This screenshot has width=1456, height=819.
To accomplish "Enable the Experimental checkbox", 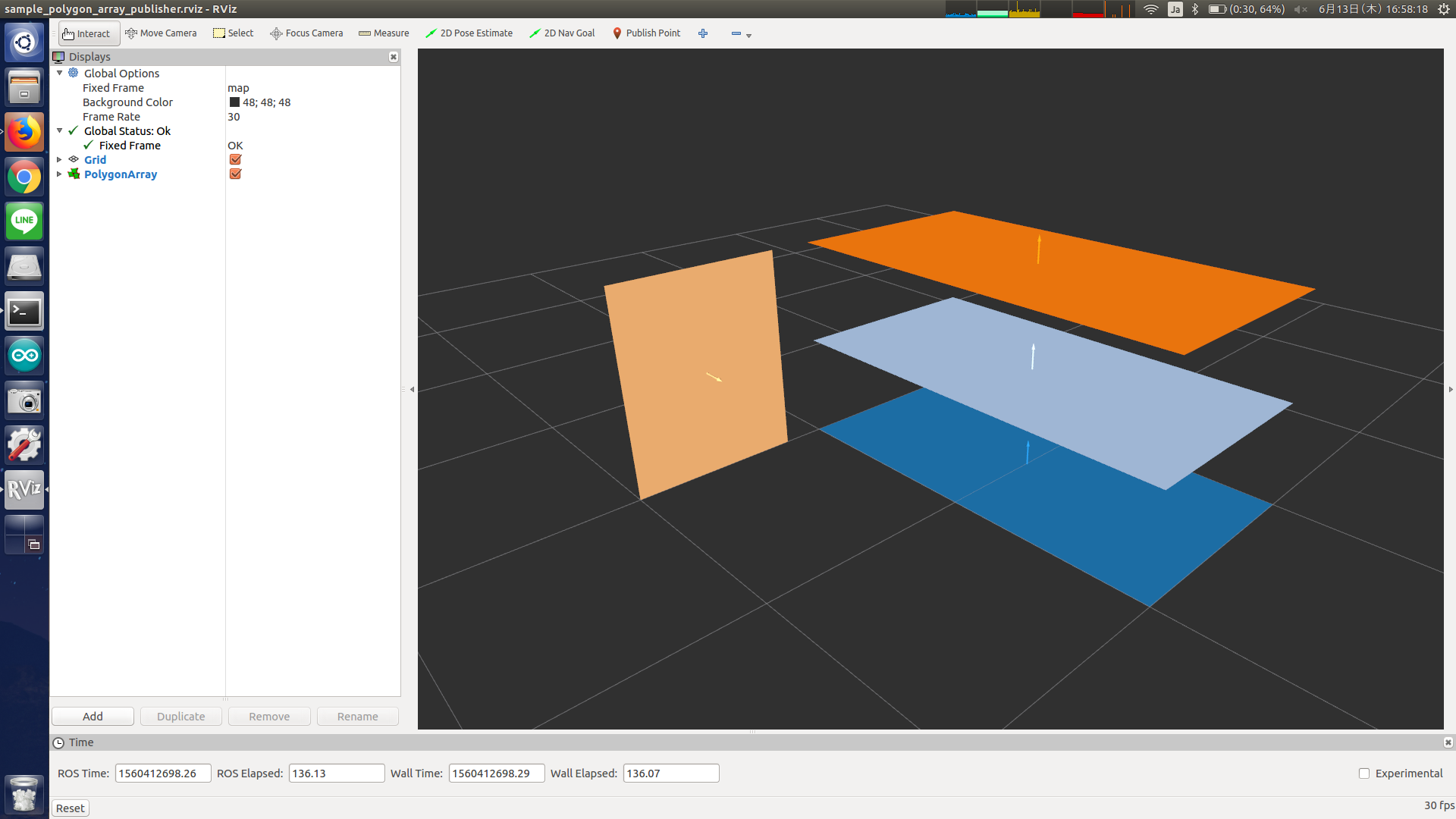I will coord(1364,773).
